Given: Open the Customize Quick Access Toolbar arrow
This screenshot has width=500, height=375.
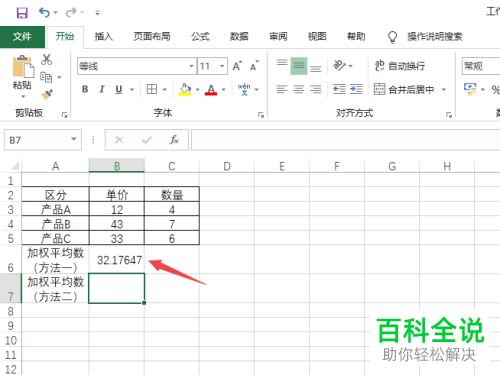Looking at the screenshot, I should [97, 13].
